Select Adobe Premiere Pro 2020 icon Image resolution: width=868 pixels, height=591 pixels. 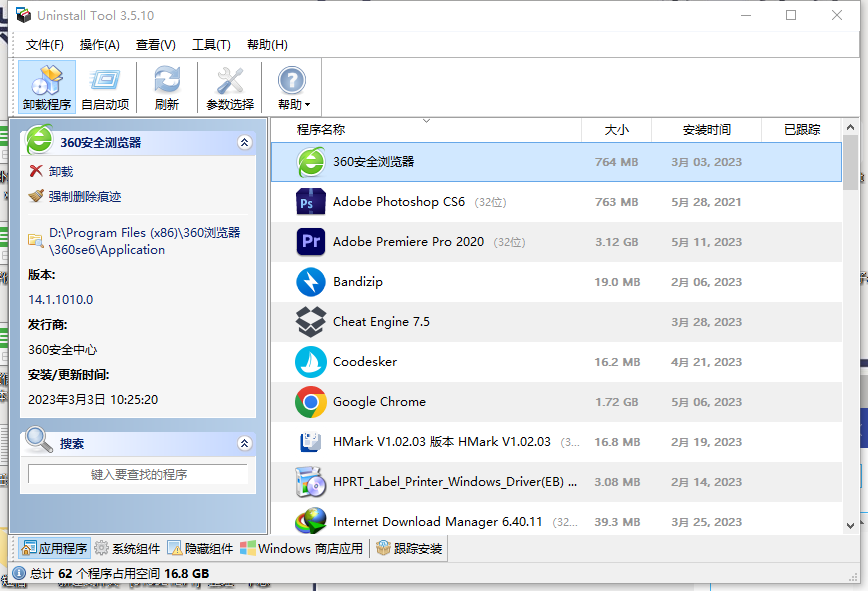point(311,242)
